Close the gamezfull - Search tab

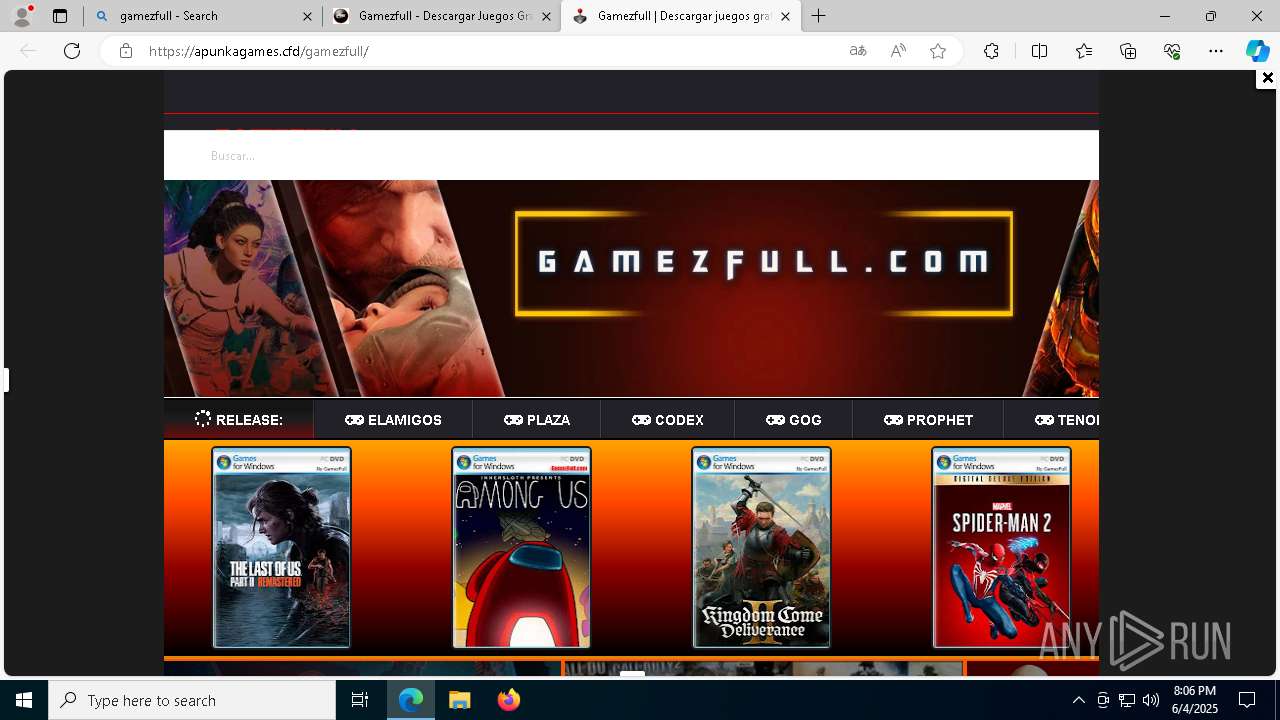(x=307, y=16)
